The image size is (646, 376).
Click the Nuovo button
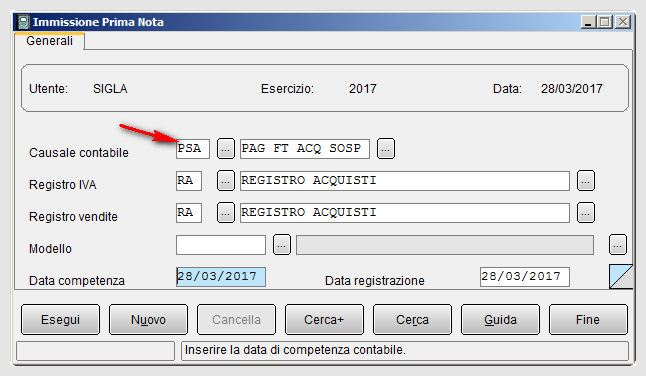point(148,320)
